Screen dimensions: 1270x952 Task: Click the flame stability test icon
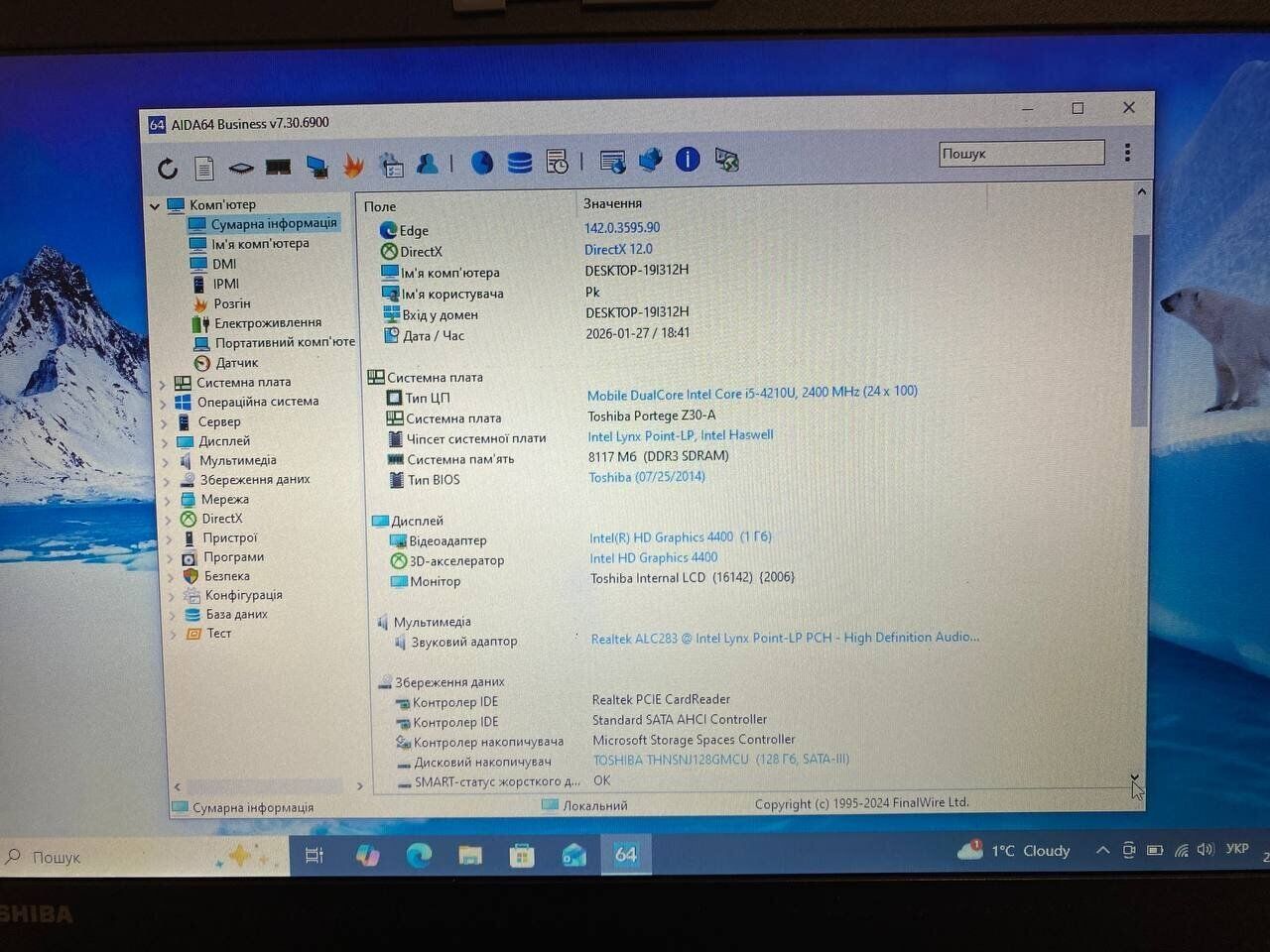point(353,166)
